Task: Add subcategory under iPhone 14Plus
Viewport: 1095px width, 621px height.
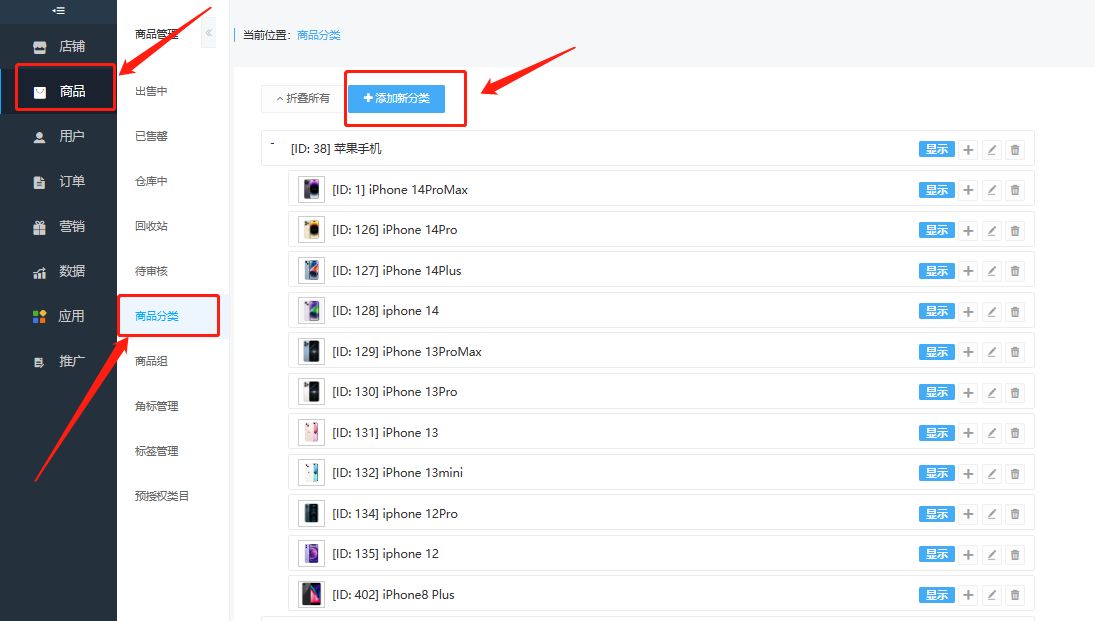Action: pos(968,271)
